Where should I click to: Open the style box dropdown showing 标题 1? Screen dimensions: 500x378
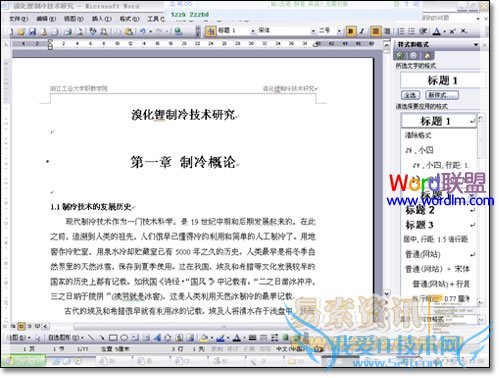point(253,31)
